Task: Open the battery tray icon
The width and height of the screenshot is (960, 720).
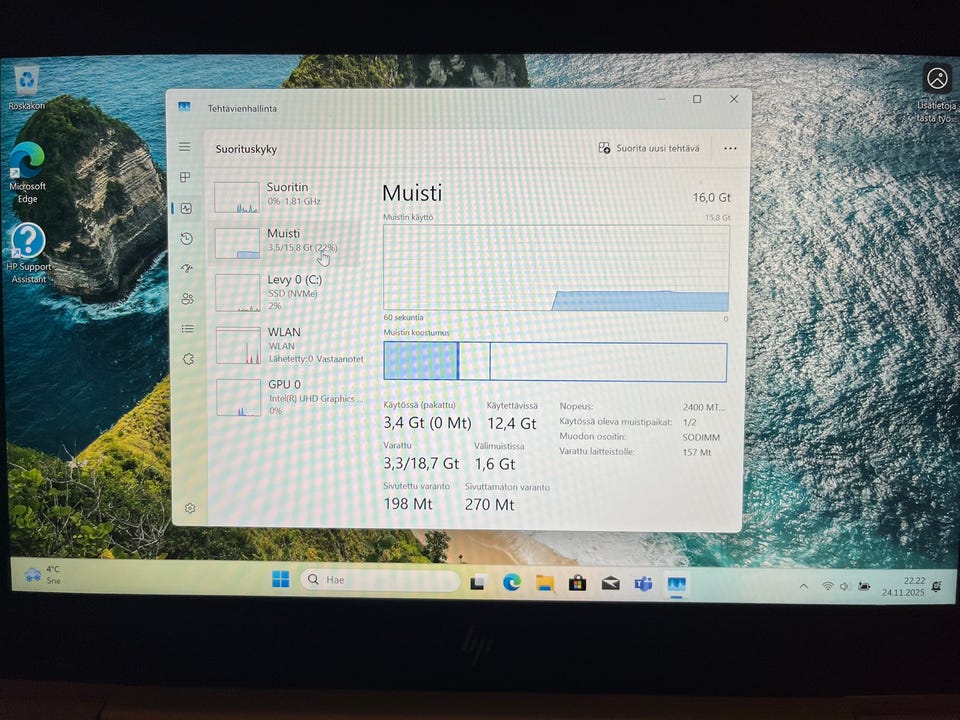Action: (864, 587)
